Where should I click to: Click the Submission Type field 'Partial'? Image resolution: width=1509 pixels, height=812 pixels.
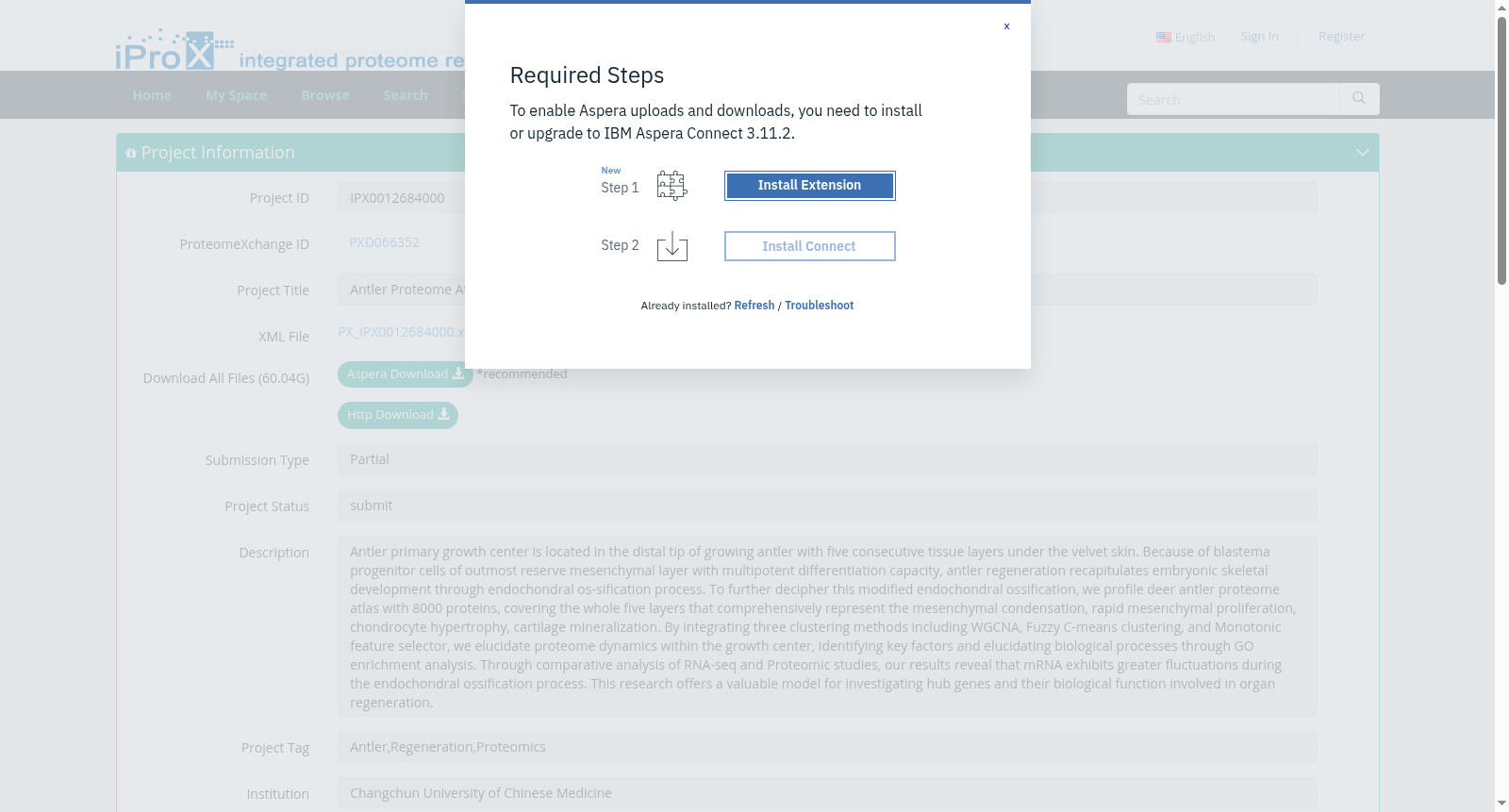(x=827, y=459)
